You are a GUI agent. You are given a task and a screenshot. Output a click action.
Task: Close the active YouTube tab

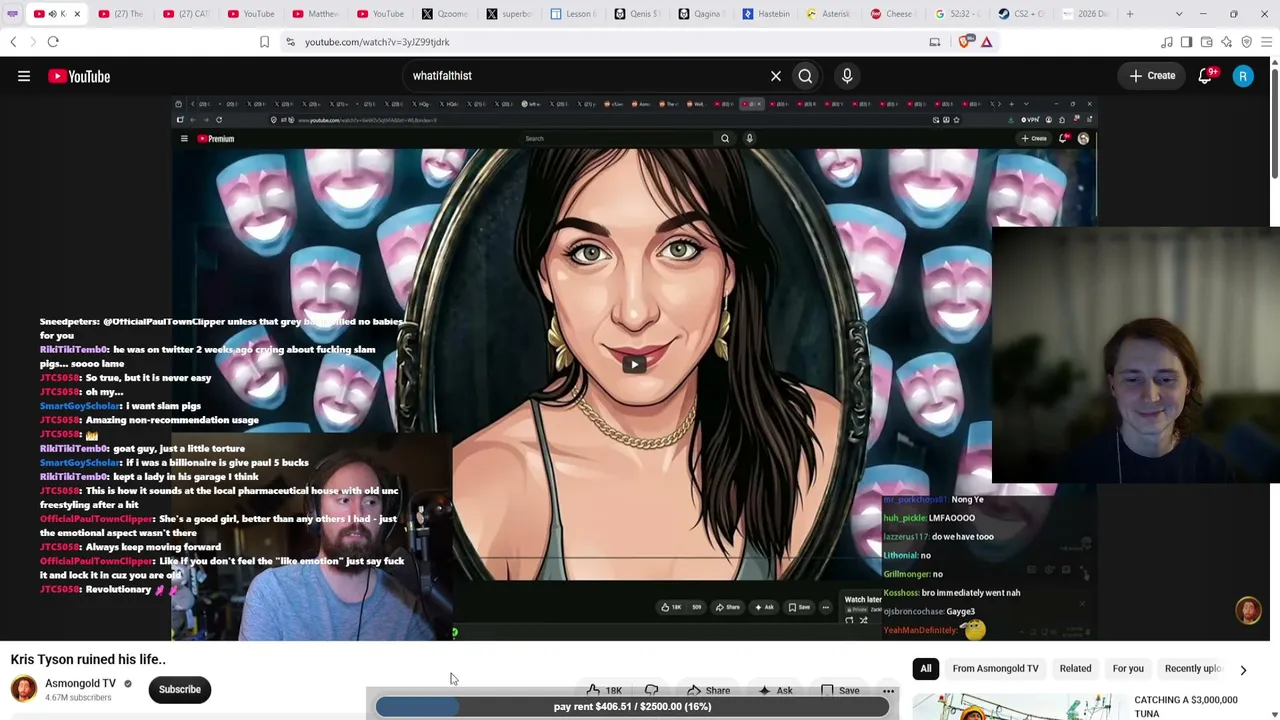(x=76, y=14)
